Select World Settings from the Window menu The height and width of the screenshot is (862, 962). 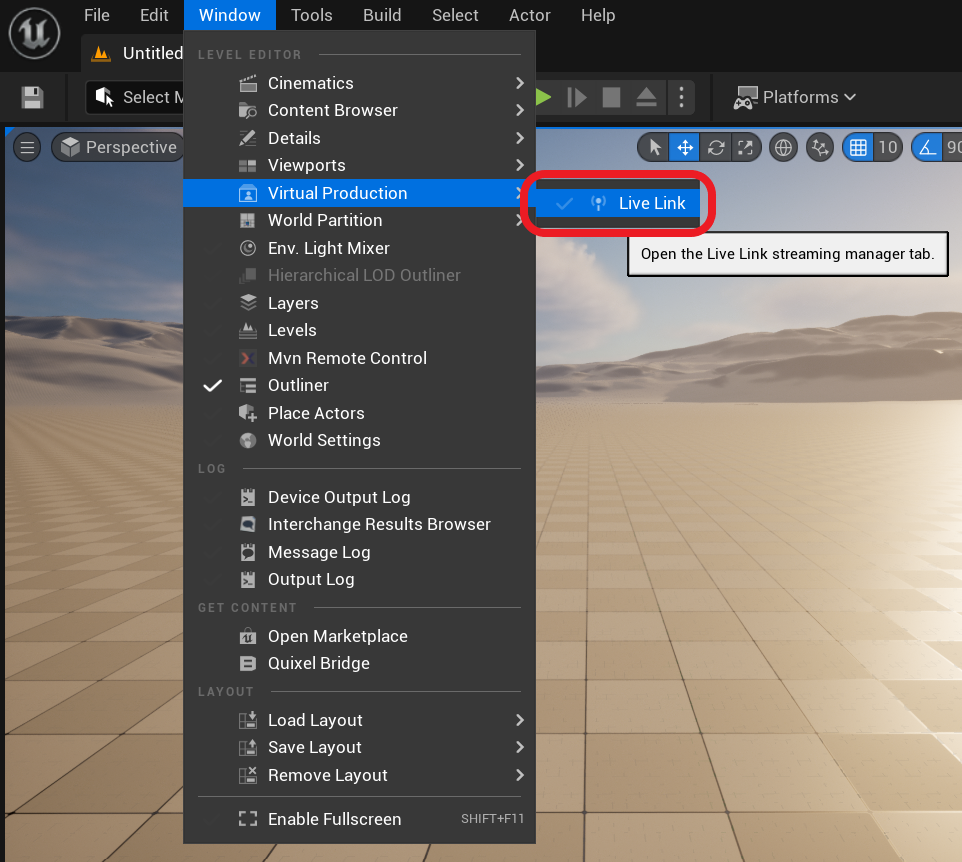(324, 440)
